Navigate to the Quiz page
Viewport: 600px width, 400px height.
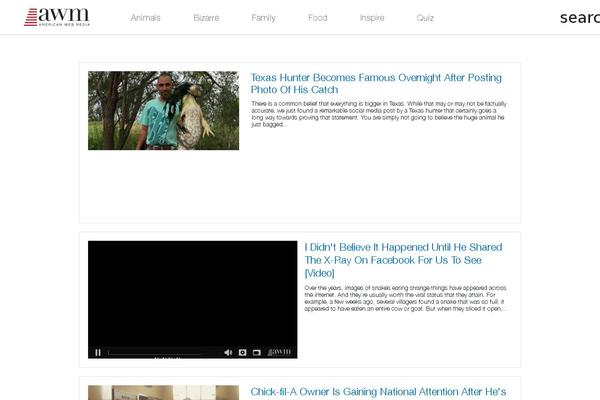click(425, 18)
